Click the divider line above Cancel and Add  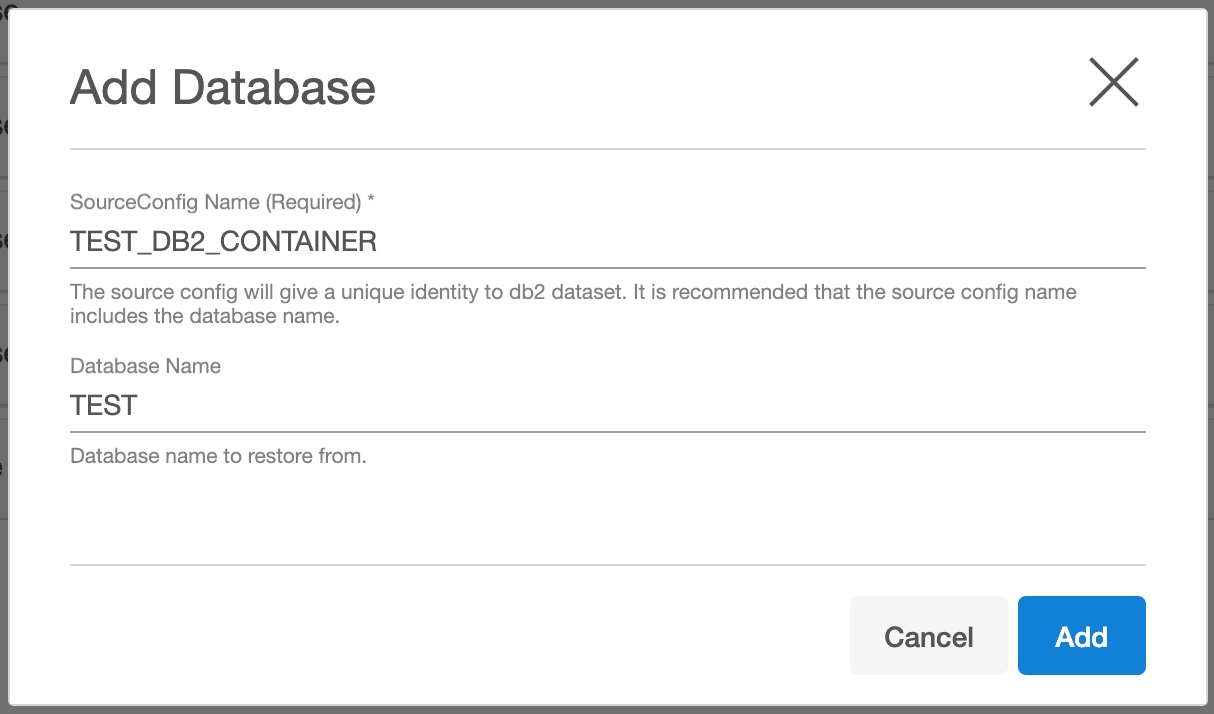pos(607,565)
